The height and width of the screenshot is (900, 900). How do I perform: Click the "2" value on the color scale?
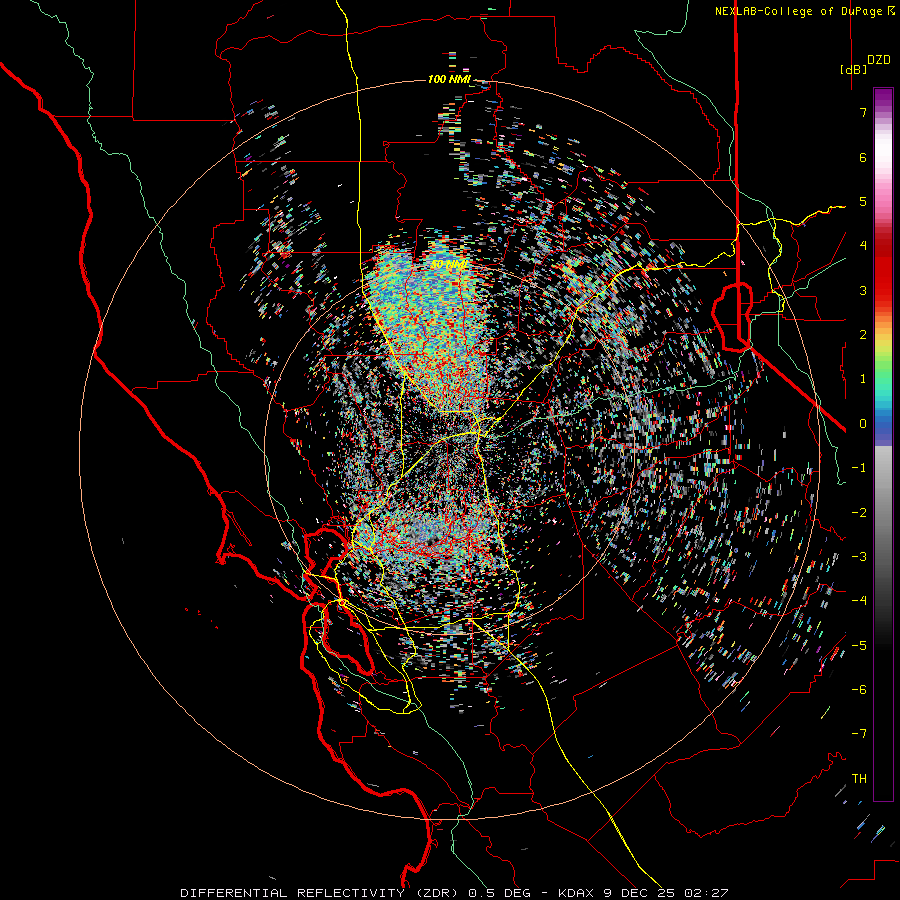pyautogui.click(x=863, y=335)
